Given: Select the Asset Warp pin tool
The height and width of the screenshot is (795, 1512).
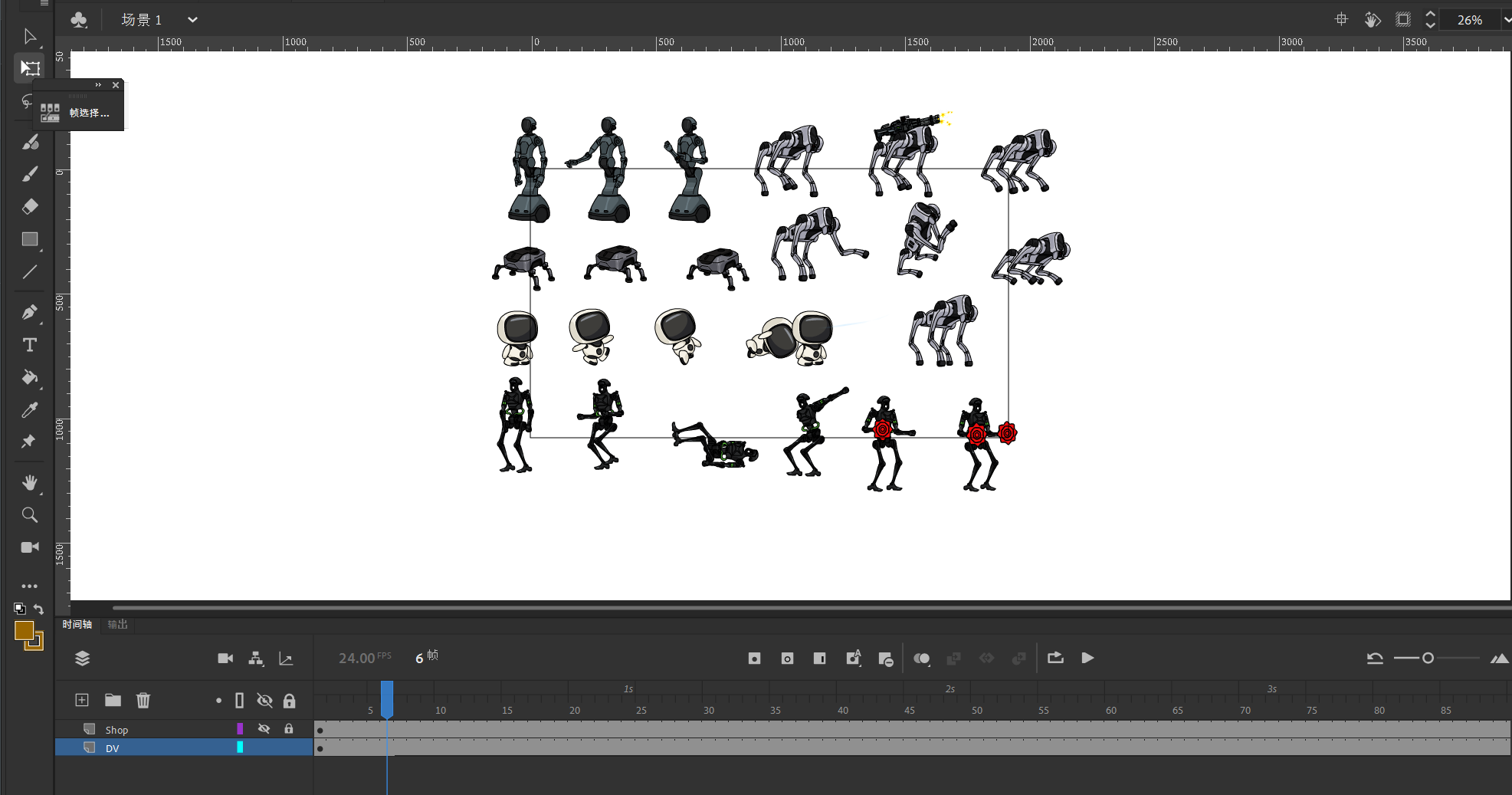Looking at the screenshot, I should pyautogui.click(x=30, y=442).
